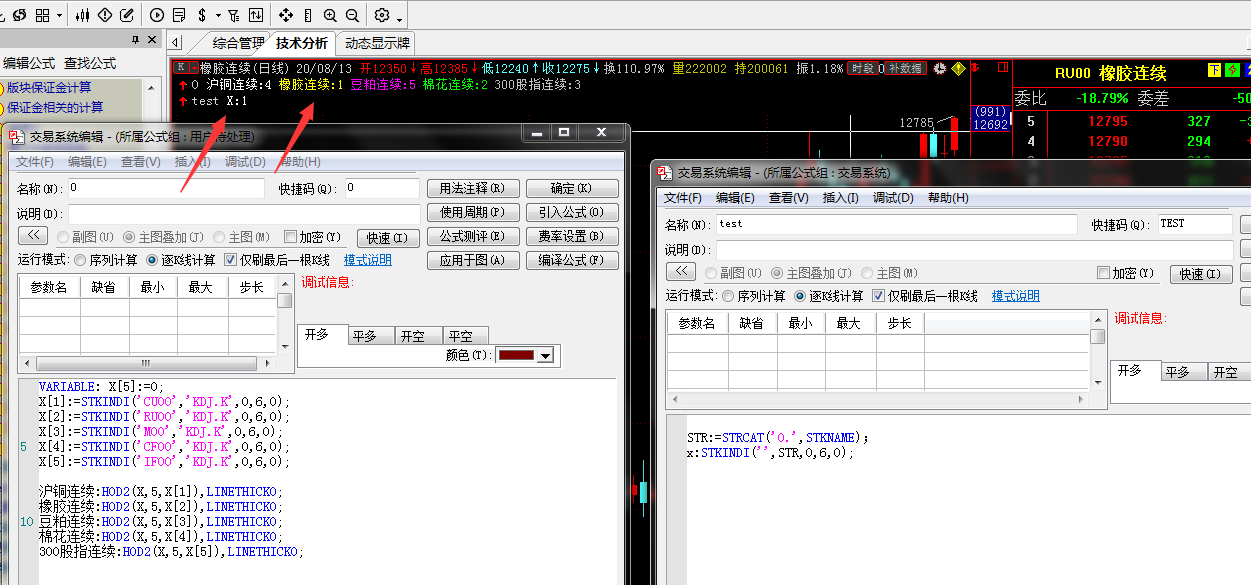This screenshot has width=1251, height=585.
Task: Click the play circle toolbar icon
Action: [157, 15]
